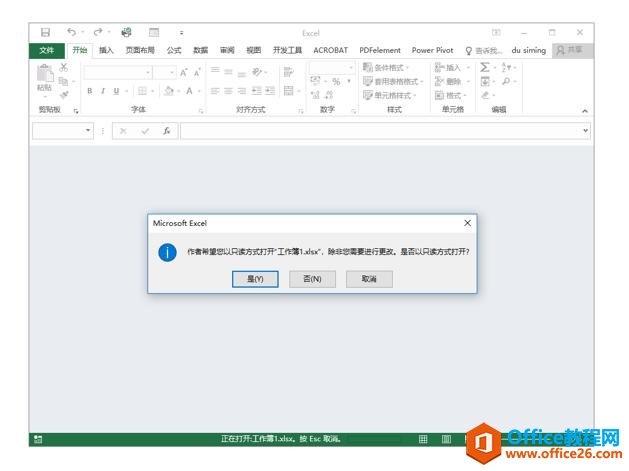The width and height of the screenshot is (629, 471).
Task: Toggle Underline formatting button
Action: tap(116, 91)
